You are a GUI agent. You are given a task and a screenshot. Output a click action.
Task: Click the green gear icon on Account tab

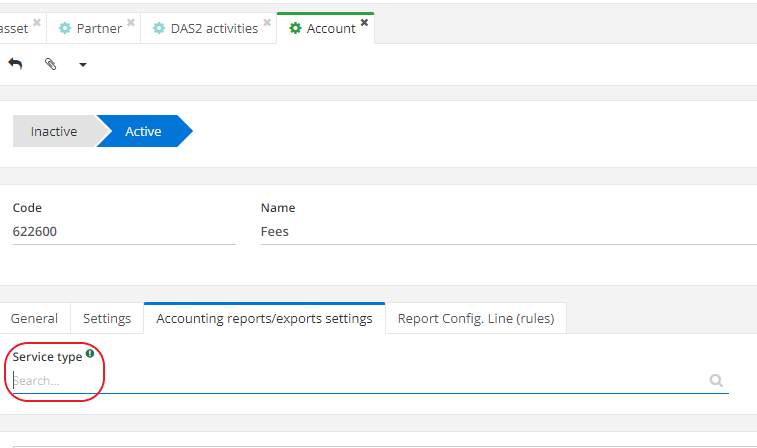[x=295, y=28]
